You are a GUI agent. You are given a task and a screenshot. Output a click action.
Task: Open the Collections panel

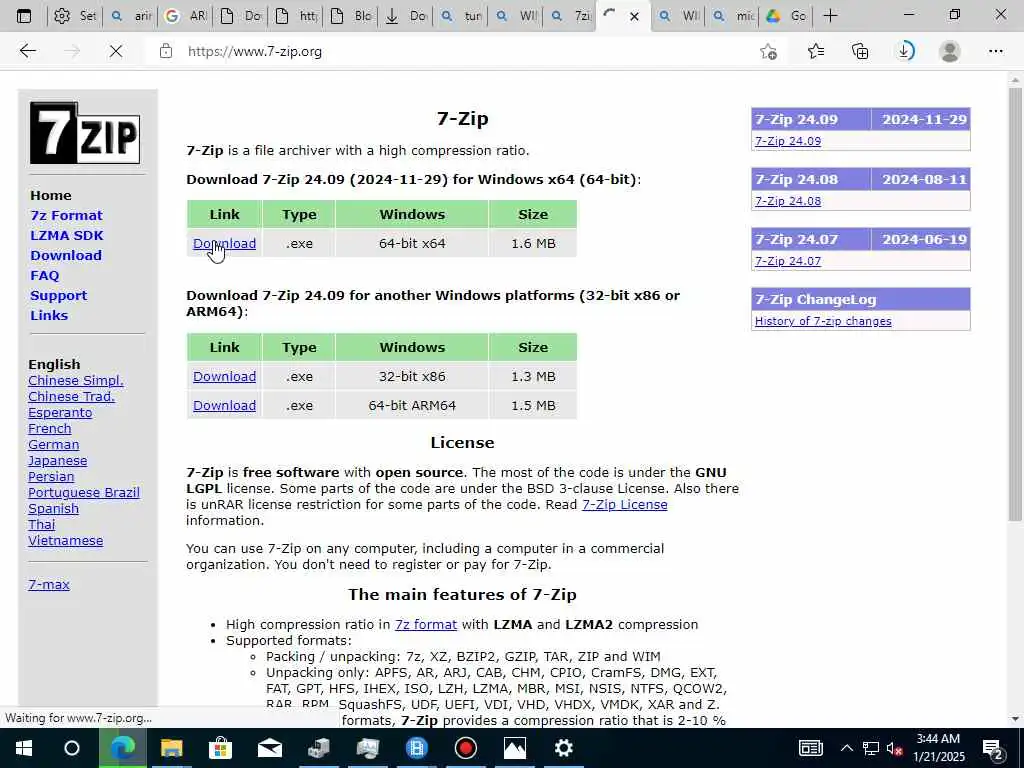[860, 51]
